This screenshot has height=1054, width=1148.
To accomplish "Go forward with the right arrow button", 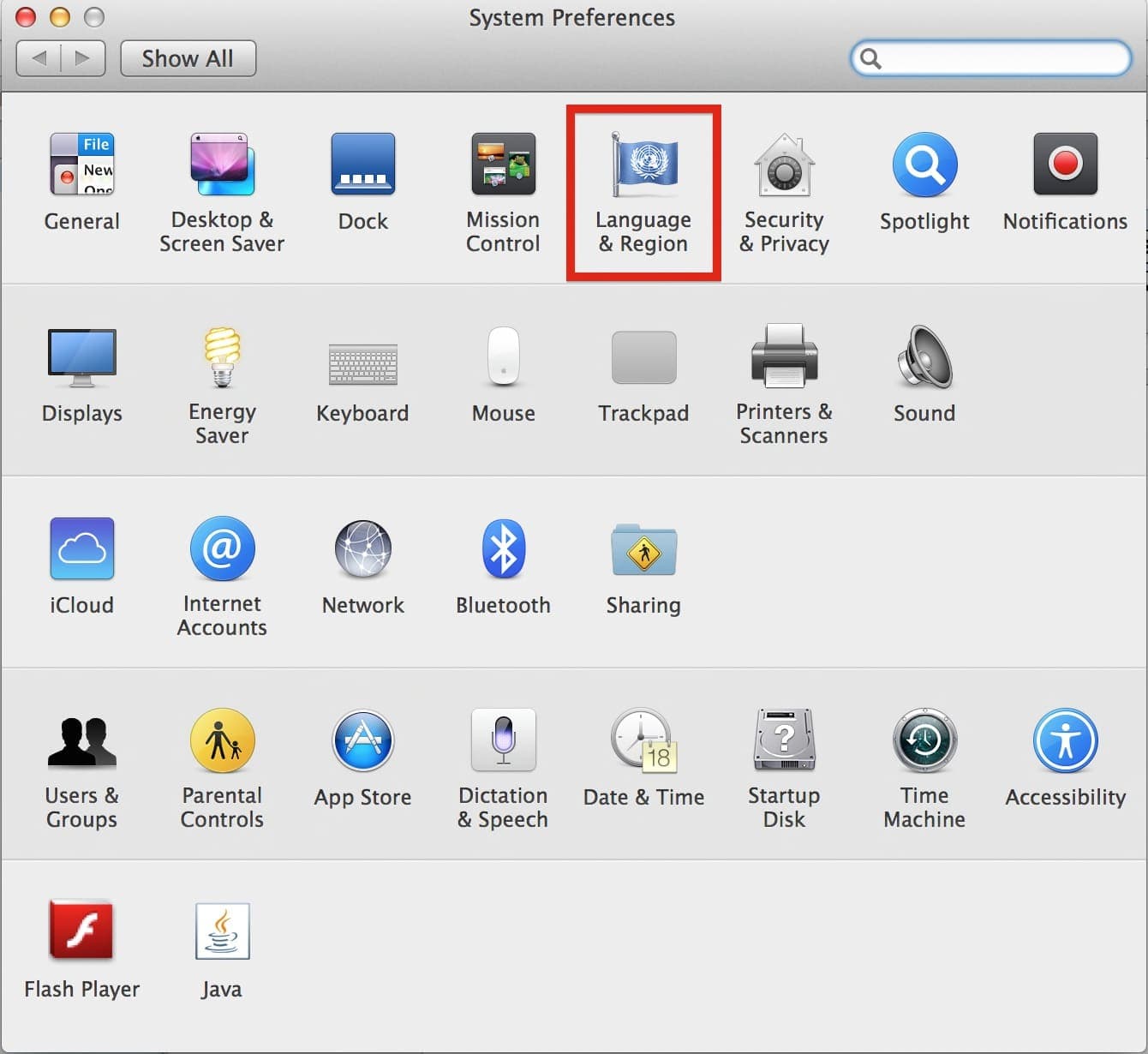I will click(x=83, y=58).
